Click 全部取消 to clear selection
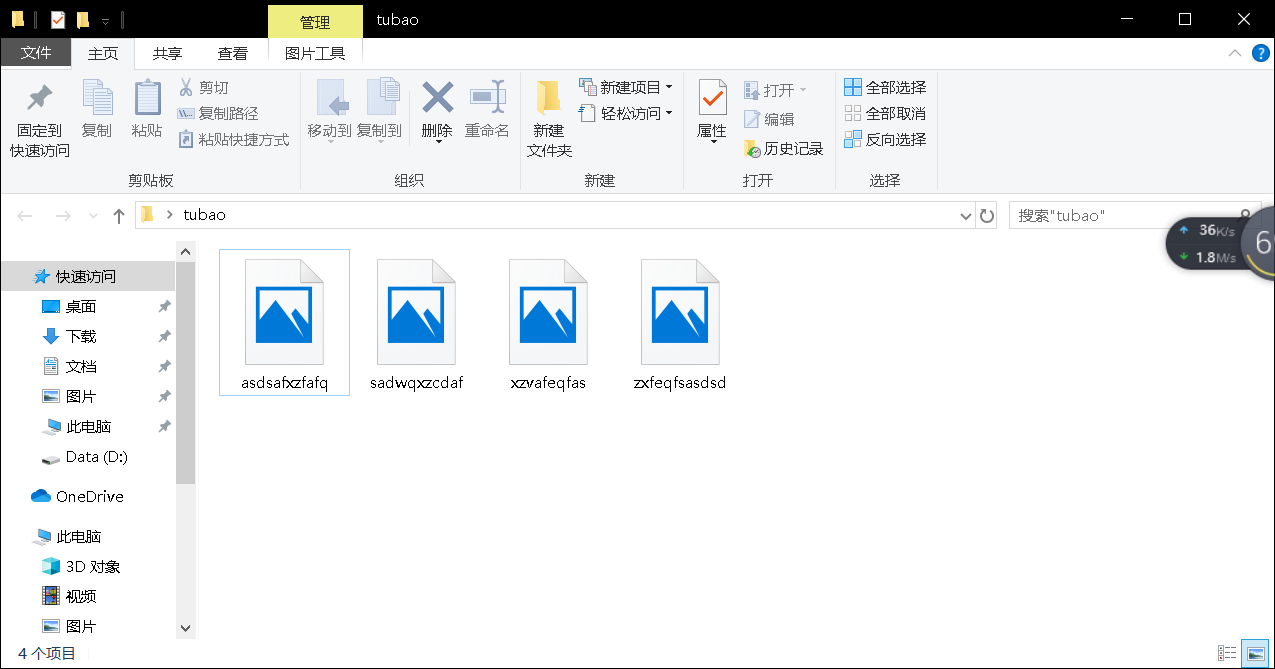The width and height of the screenshot is (1275, 669). (x=886, y=113)
